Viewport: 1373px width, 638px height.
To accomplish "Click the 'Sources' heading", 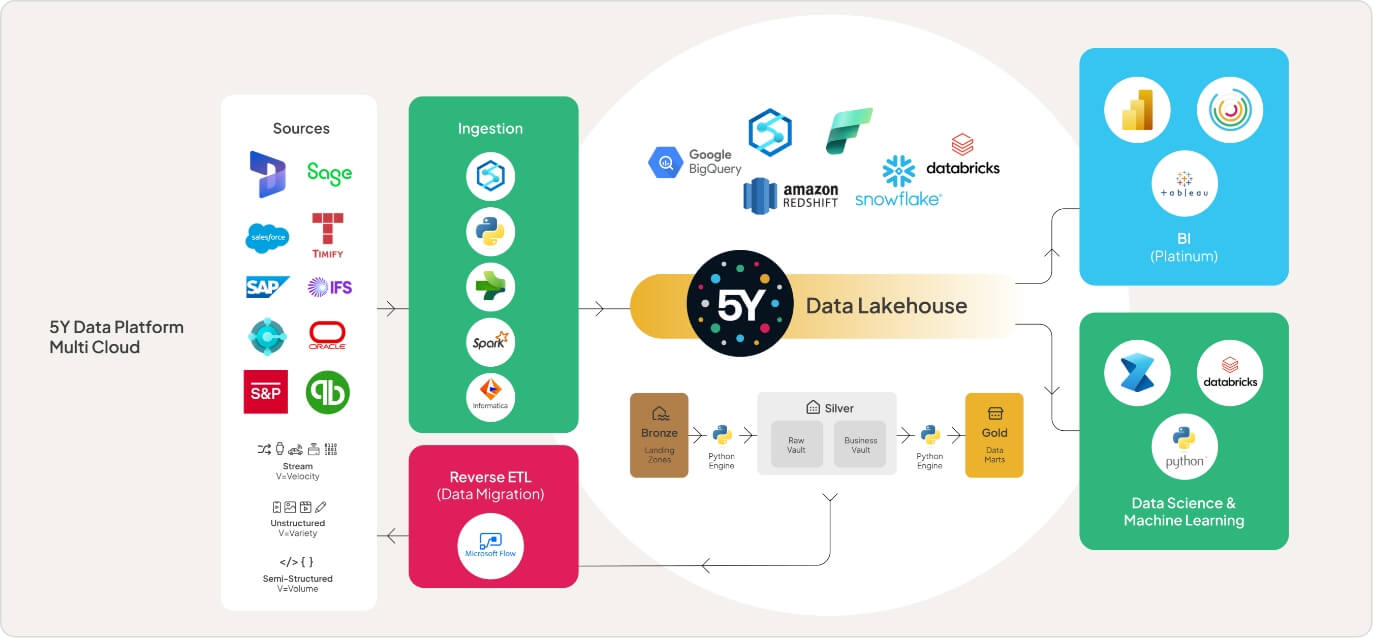I will [x=301, y=128].
